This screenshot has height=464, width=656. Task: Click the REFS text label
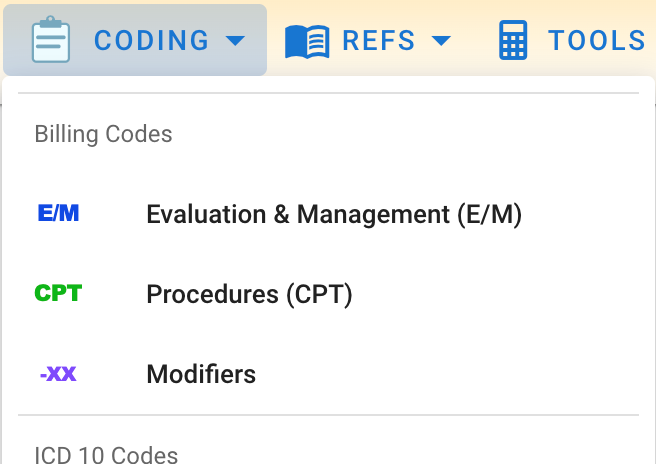[x=379, y=41]
